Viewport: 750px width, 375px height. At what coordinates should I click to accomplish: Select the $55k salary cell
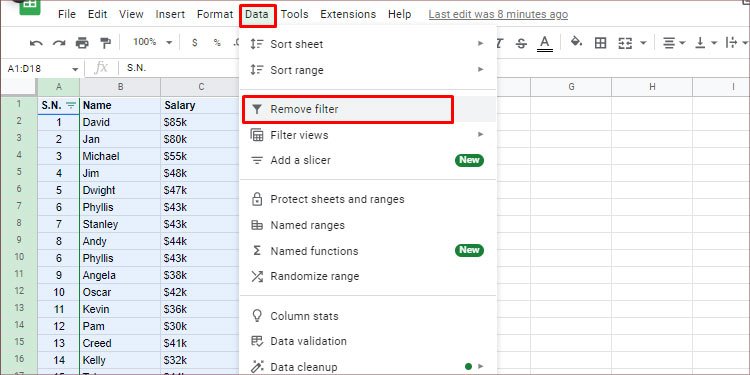click(x=200, y=156)
